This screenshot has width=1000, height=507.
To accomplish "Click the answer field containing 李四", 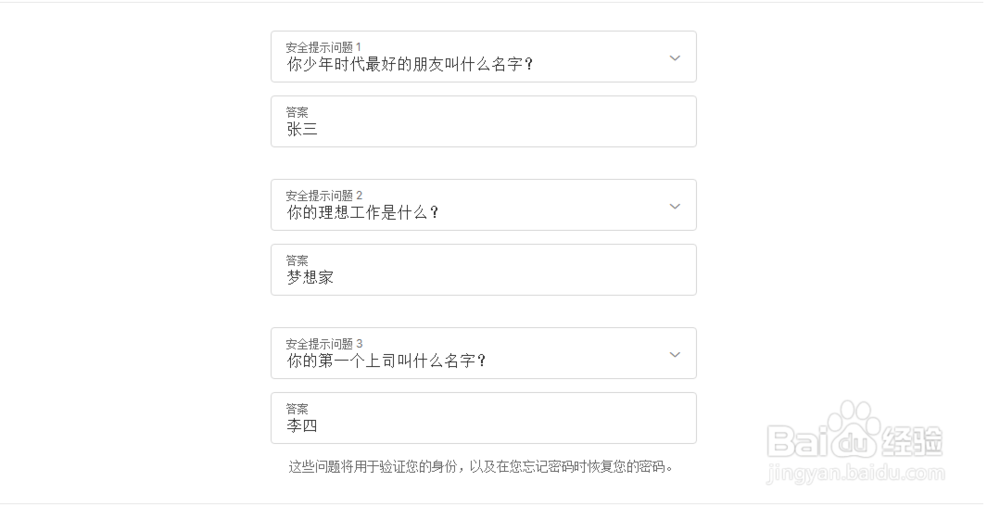I will point(483,425).
